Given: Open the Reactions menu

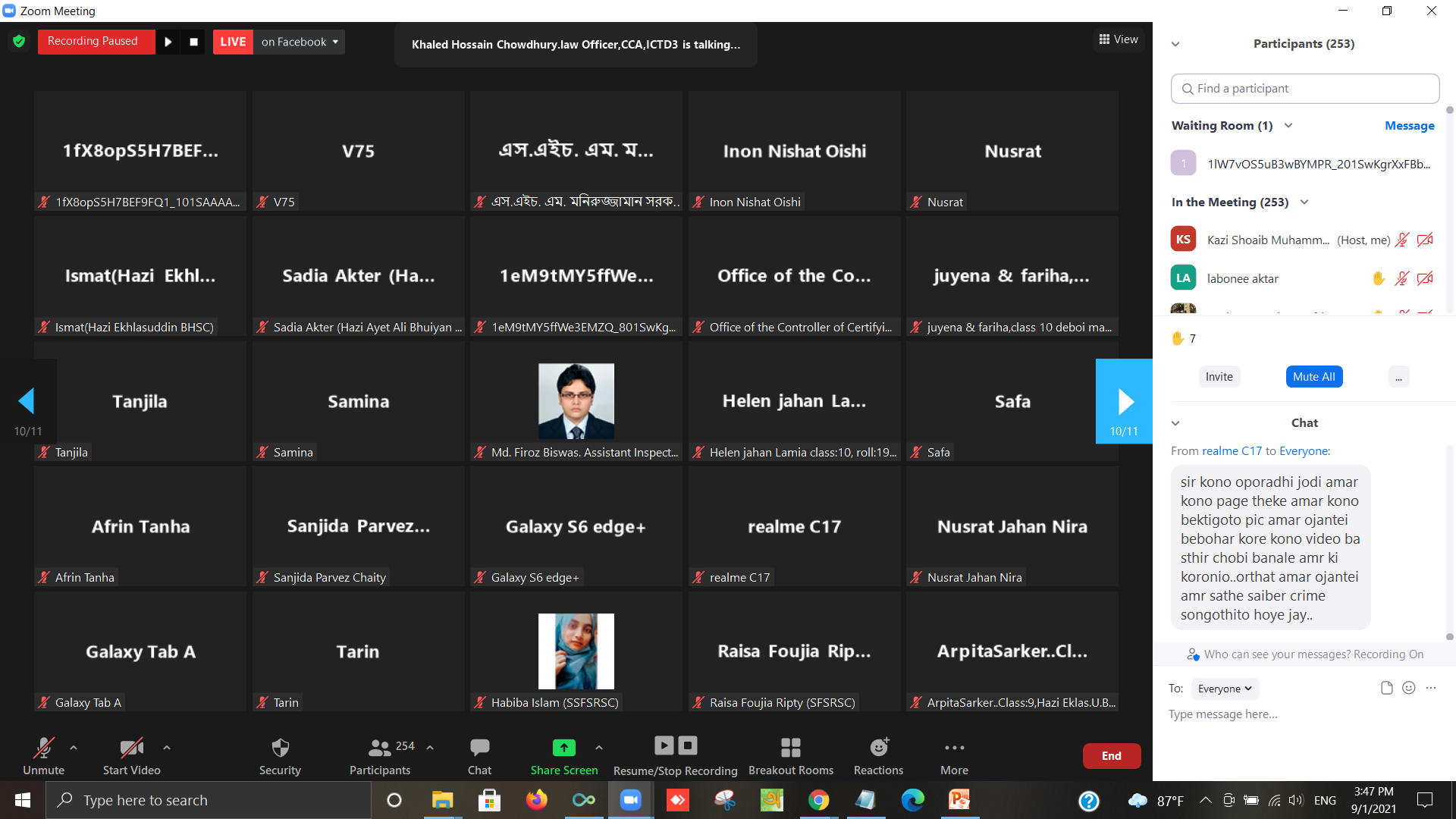Looking at the screenshot, I should 878,755.
